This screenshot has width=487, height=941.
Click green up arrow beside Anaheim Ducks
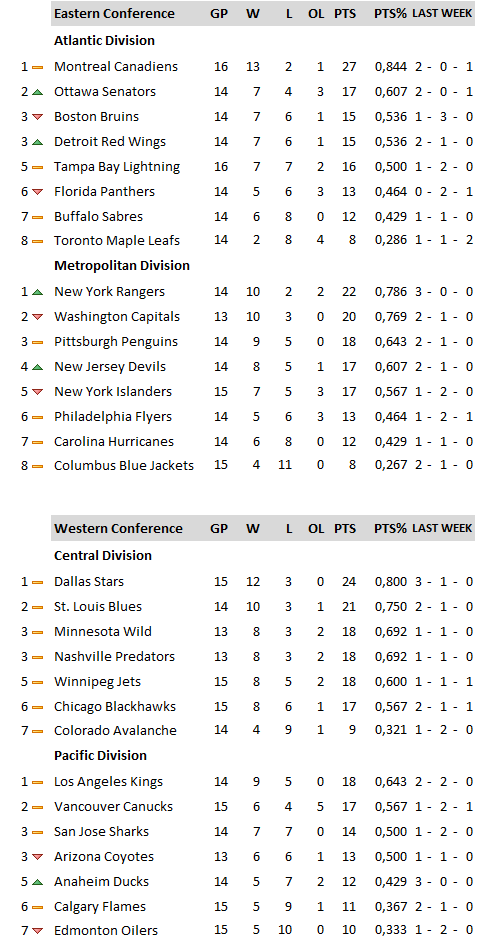pos(37,882)
